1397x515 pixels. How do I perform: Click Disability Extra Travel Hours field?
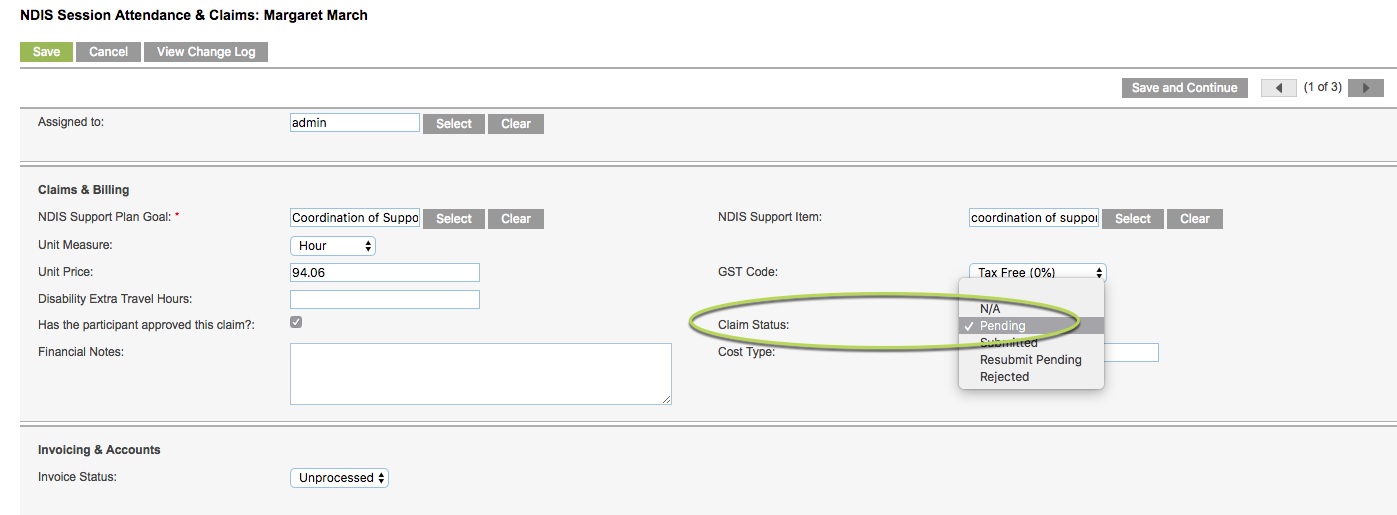pyautogui.click(x=385, y=300)
